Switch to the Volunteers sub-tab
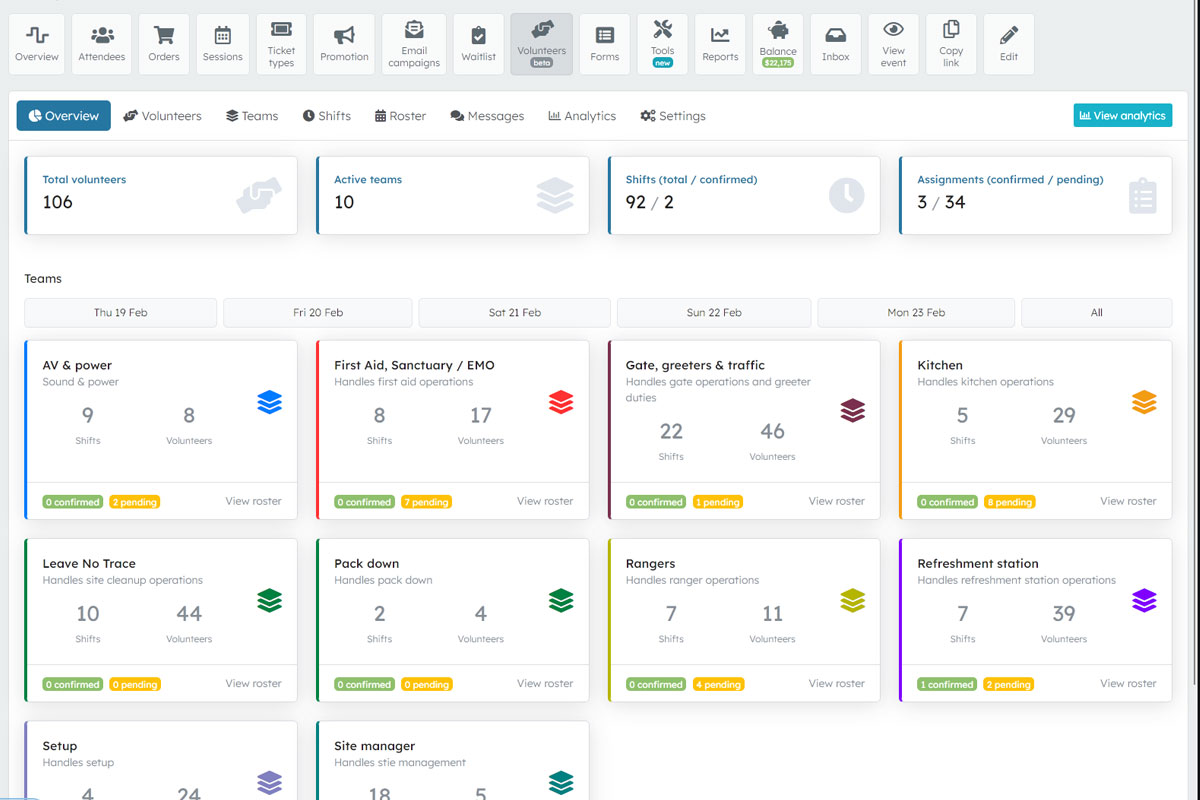This screenshot has width=1200, height=800. pyautogui.click(x=163, y=115)
